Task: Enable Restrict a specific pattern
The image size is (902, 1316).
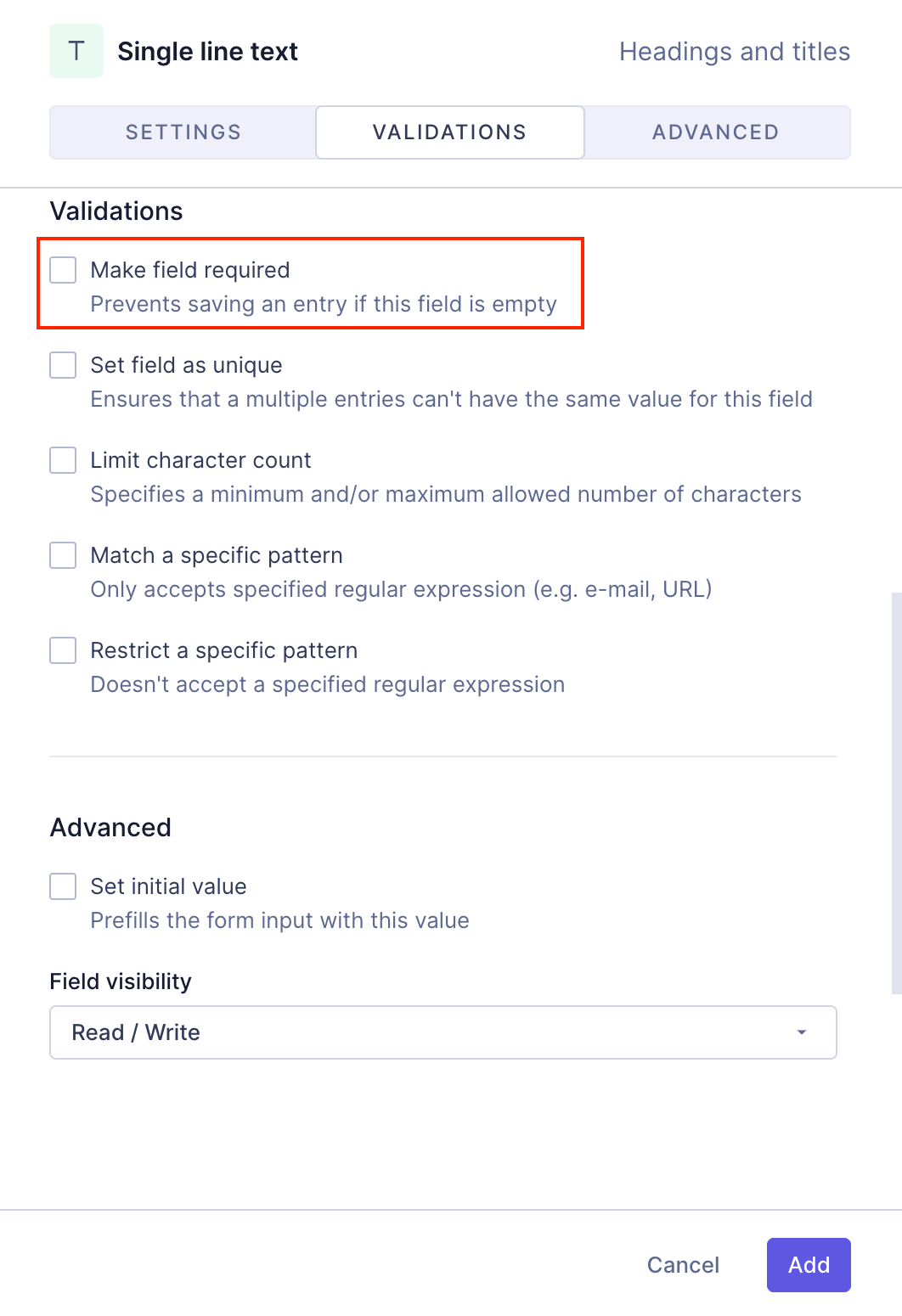Action: click(63, 650)
